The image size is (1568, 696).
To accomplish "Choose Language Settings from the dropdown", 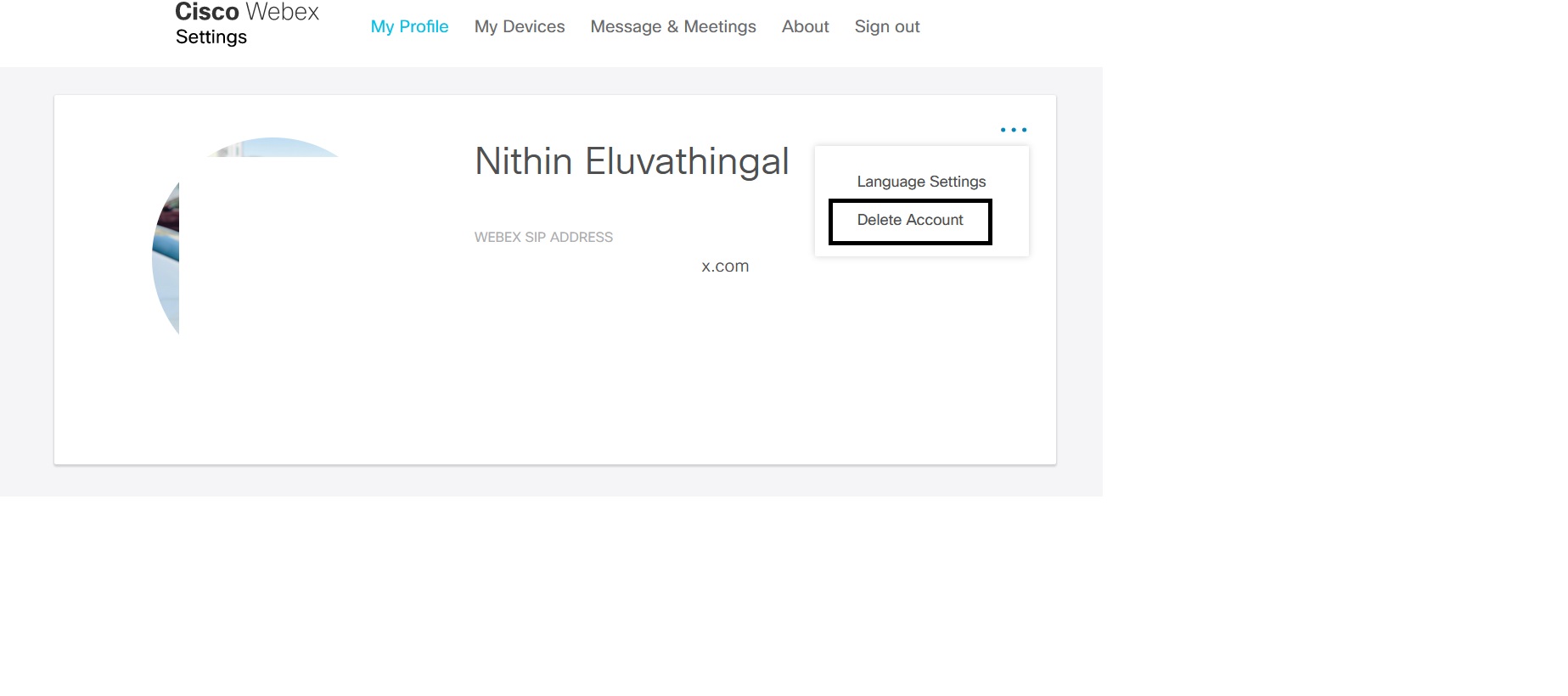I will (921, 182).
